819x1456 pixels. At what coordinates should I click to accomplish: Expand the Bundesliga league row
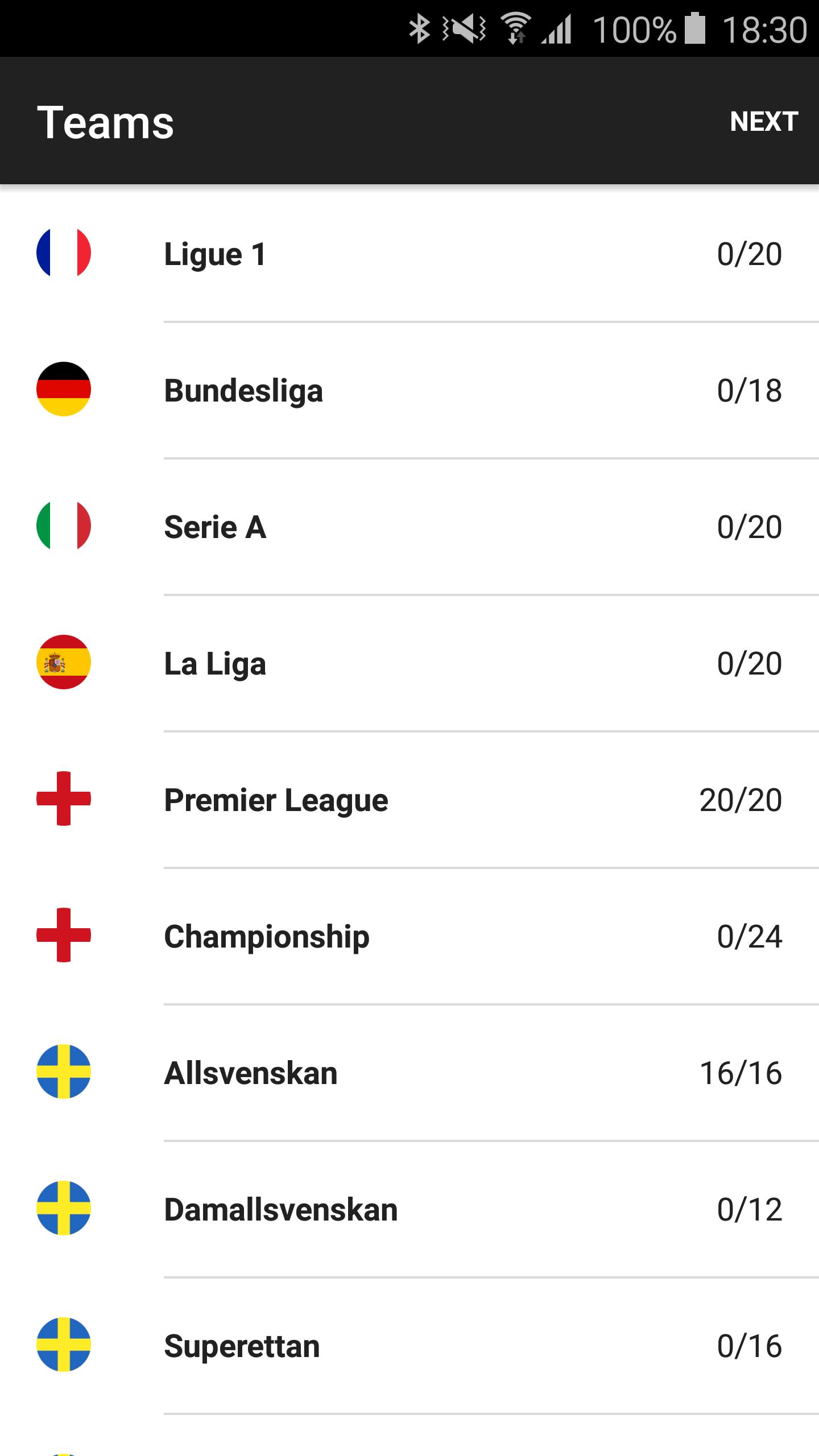tap(243, 391)
